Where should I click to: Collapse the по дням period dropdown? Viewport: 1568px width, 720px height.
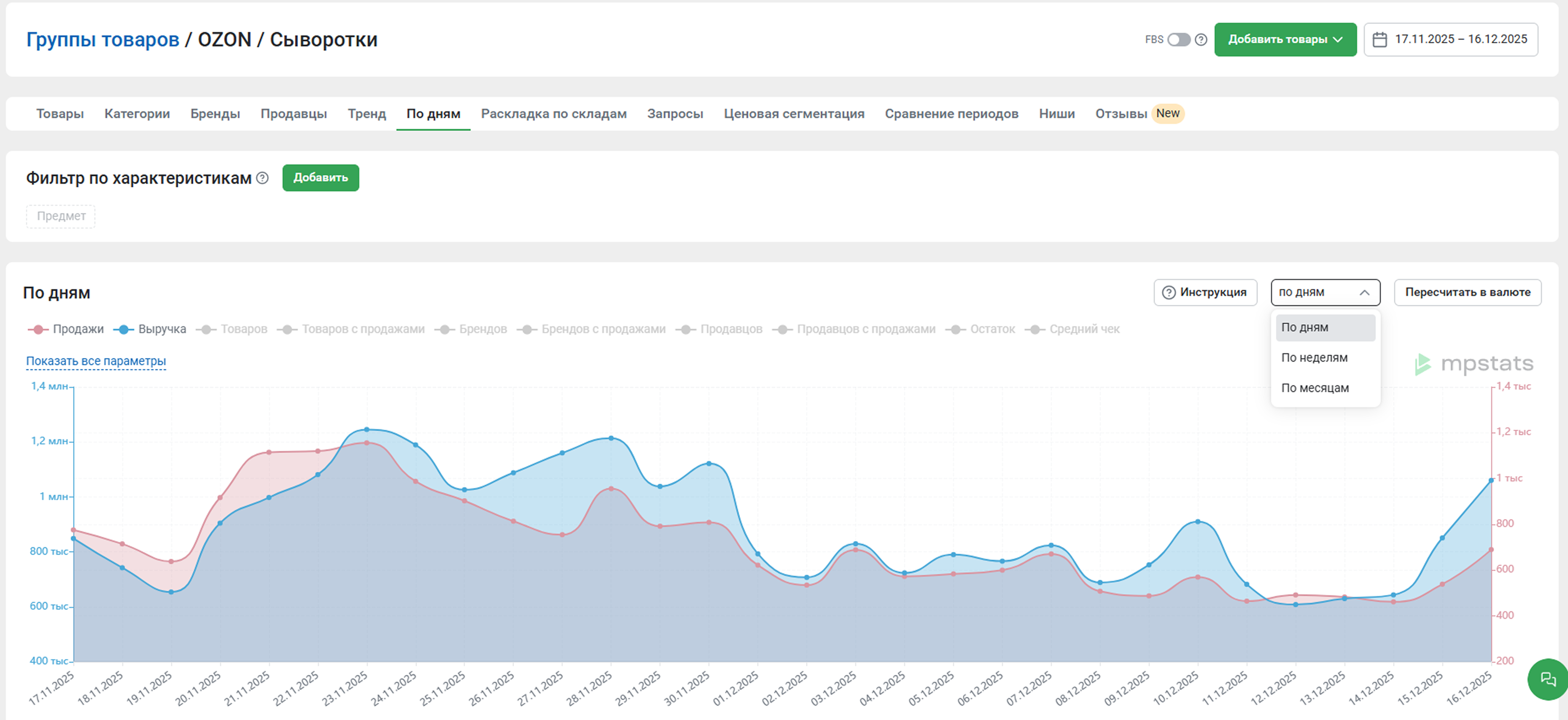(x=1364, y=293)
